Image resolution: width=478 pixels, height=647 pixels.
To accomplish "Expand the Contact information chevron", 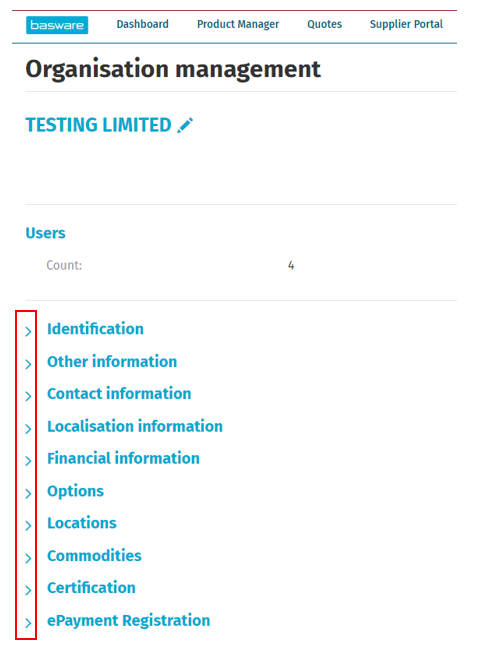I will (x=28, y=396).
